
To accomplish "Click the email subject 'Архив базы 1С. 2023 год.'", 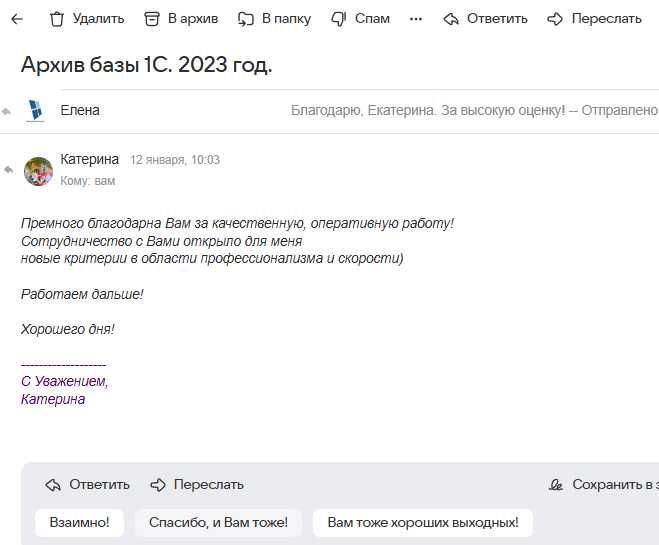I will [x=147, y=65].
